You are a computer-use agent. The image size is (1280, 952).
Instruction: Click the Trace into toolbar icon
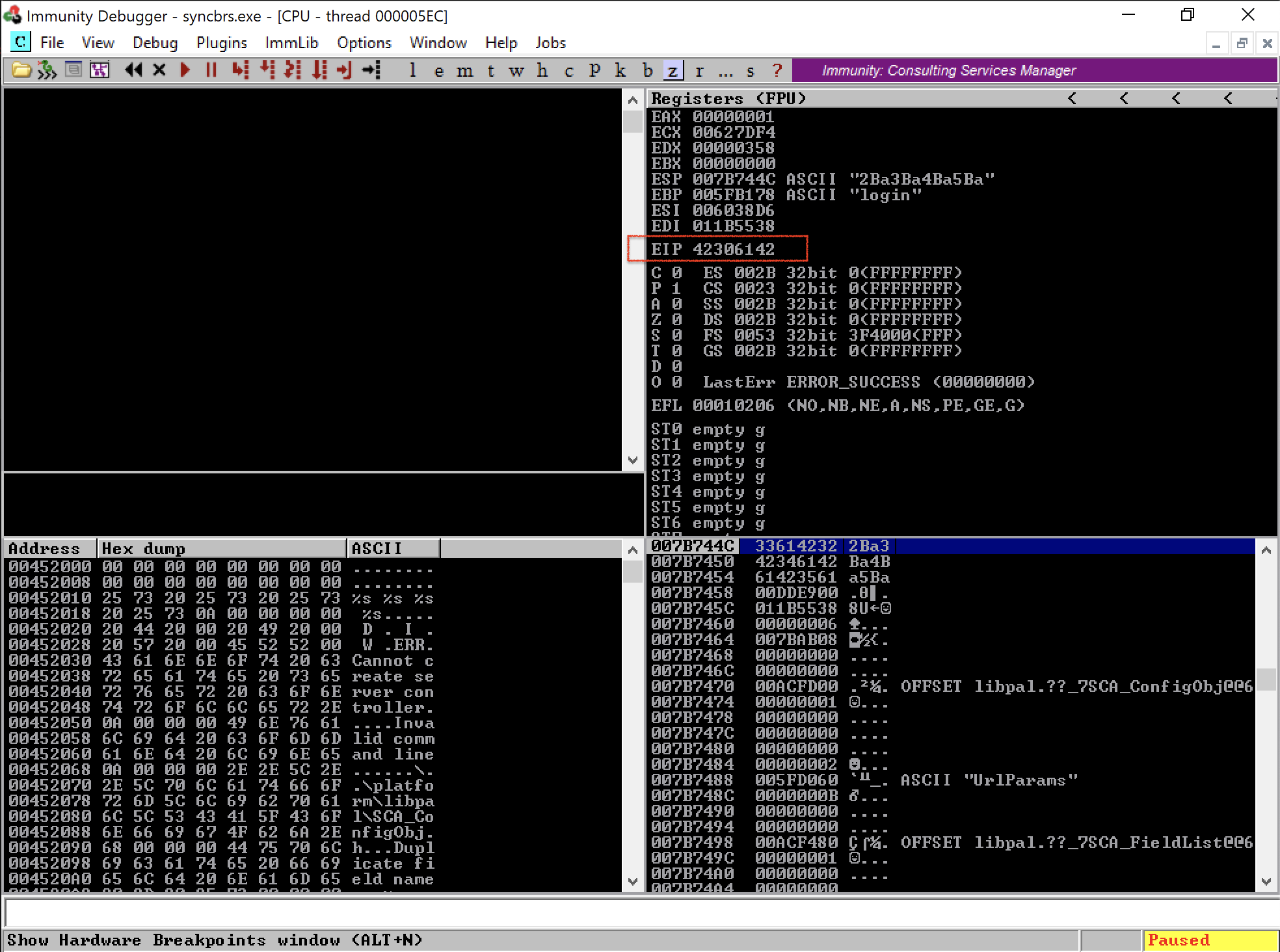293,70
